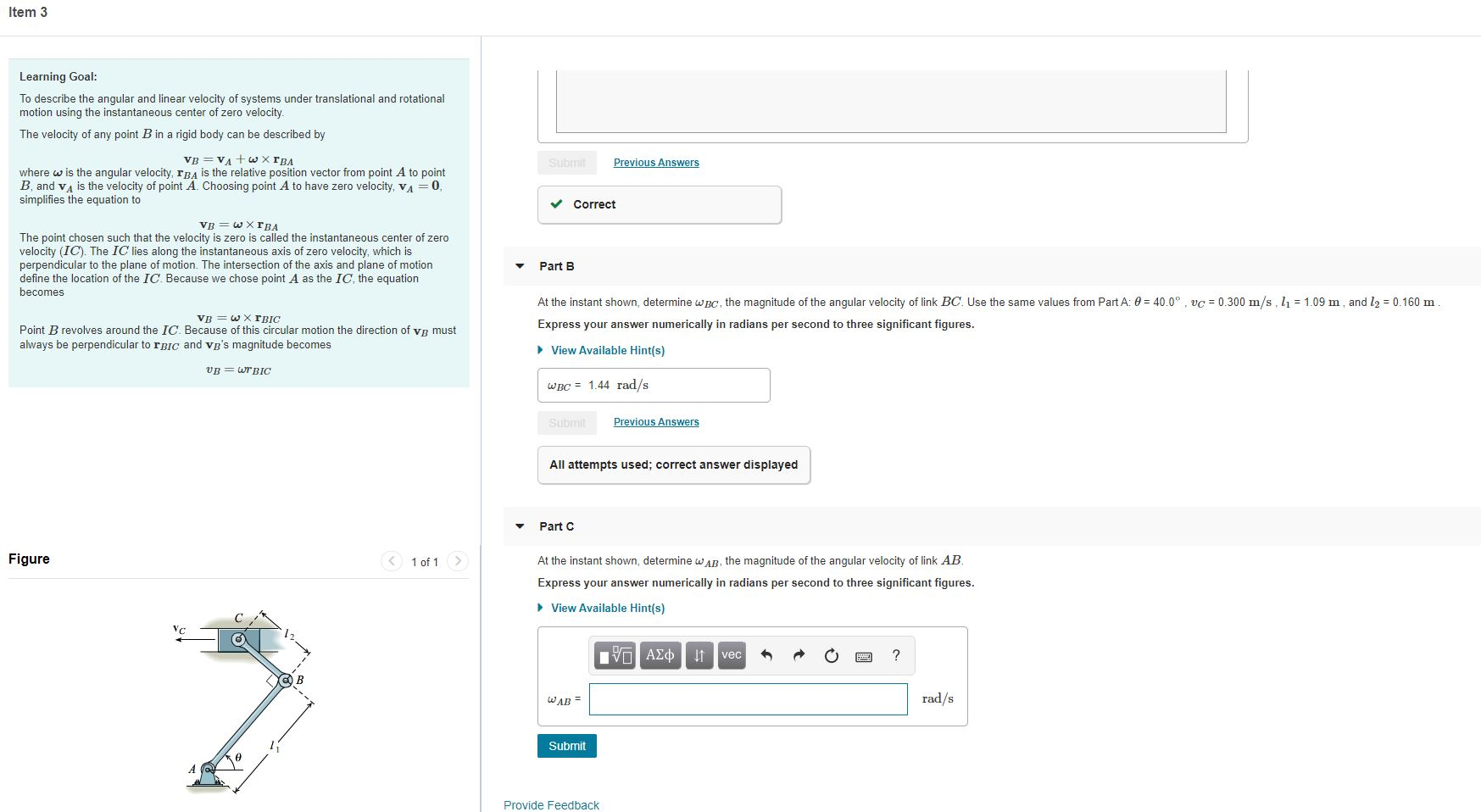The width and height of the screenshot is (1481, 812).
Task: Expand View Available Hint(s) under Part C
Action: 607,608
